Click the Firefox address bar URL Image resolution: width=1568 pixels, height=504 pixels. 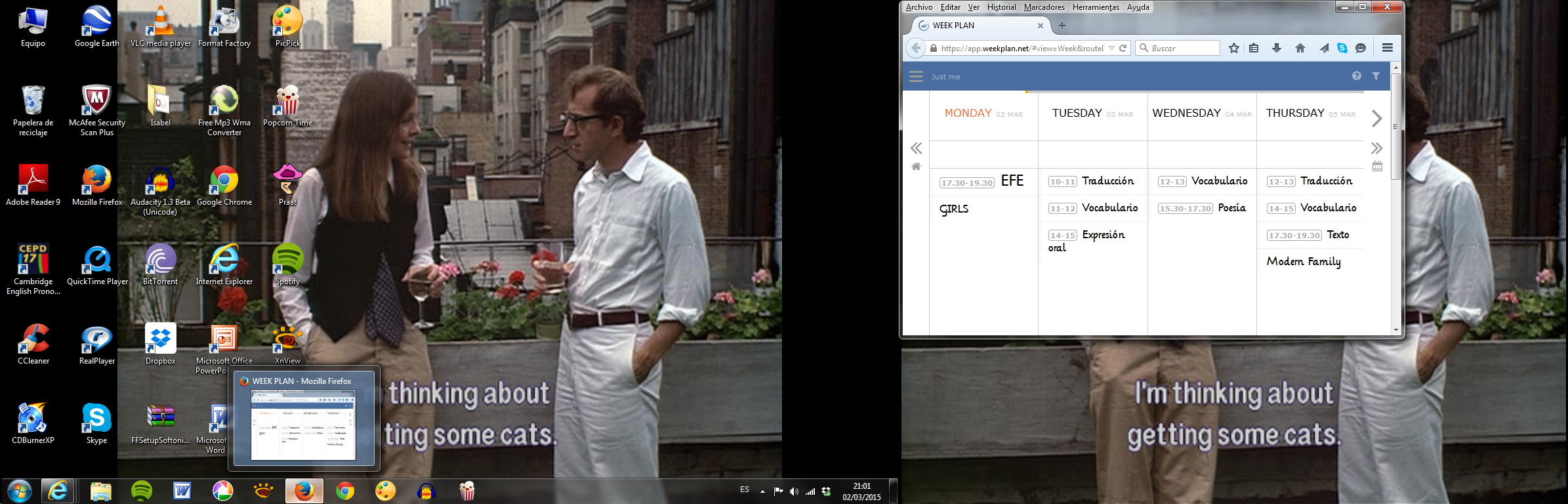pyautogui.click(x=1022, y=48)
